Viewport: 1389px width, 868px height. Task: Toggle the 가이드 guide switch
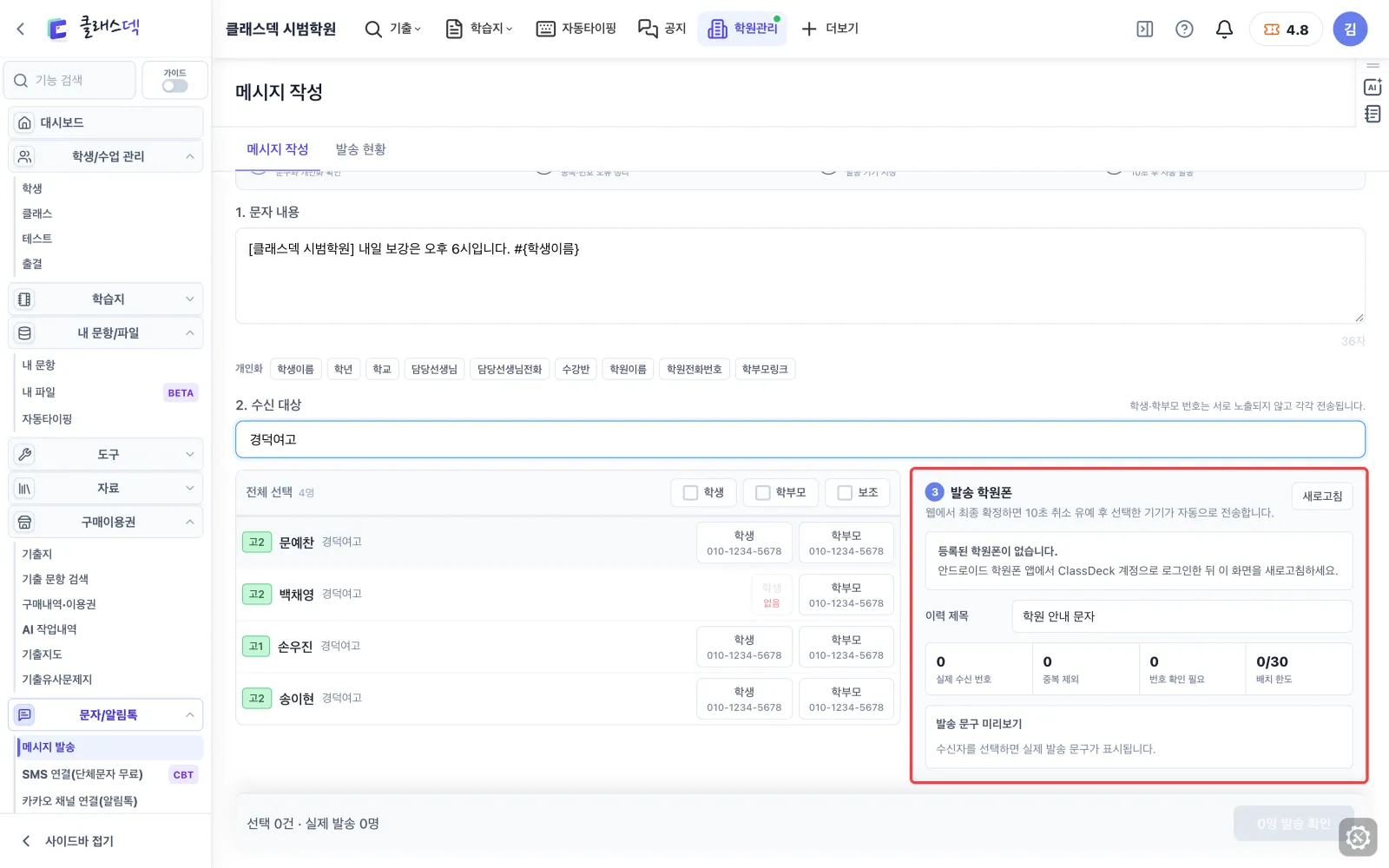174,86
